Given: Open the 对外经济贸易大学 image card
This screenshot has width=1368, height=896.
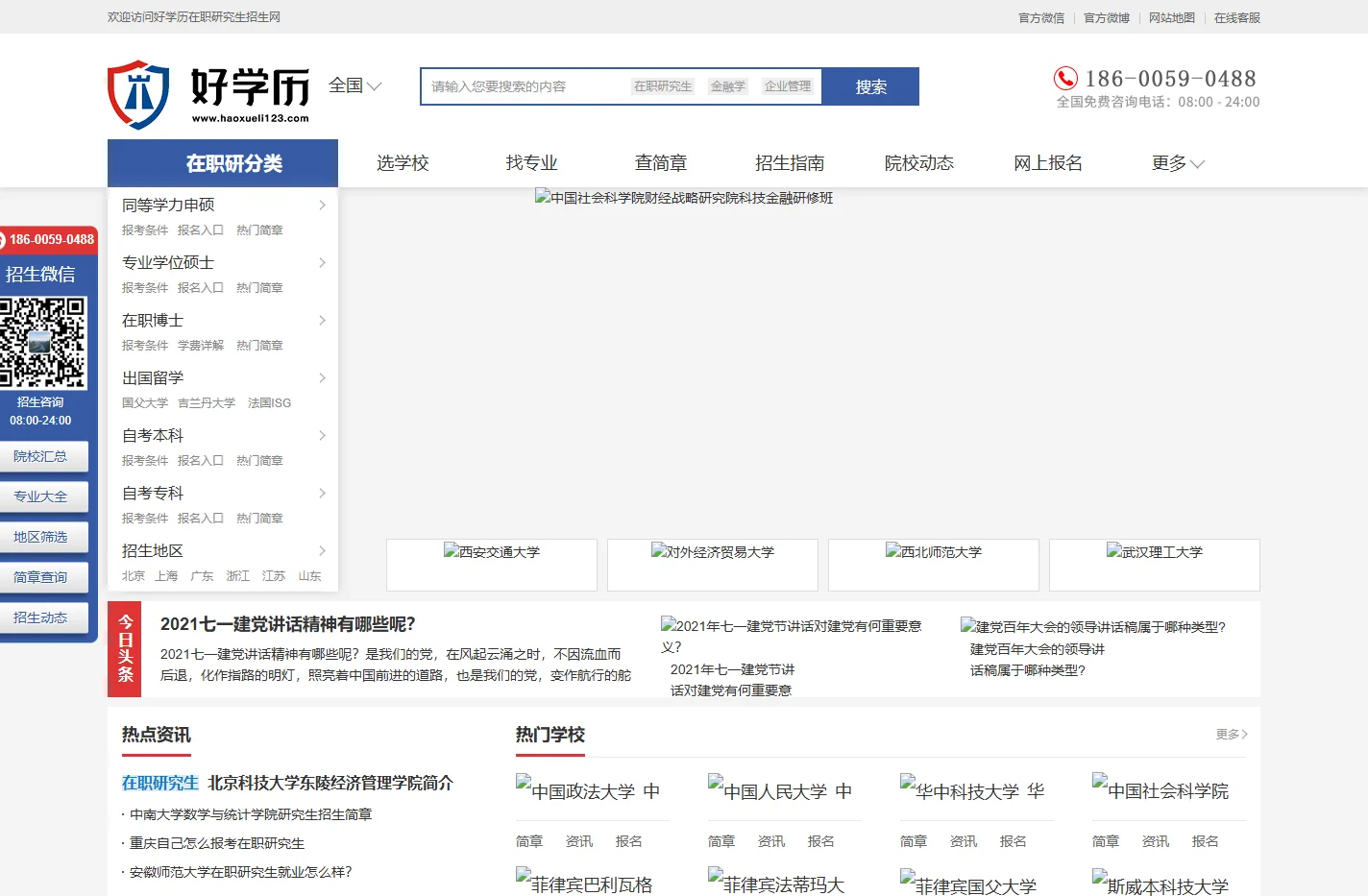Looking at the screenshot, I should 713,565.
